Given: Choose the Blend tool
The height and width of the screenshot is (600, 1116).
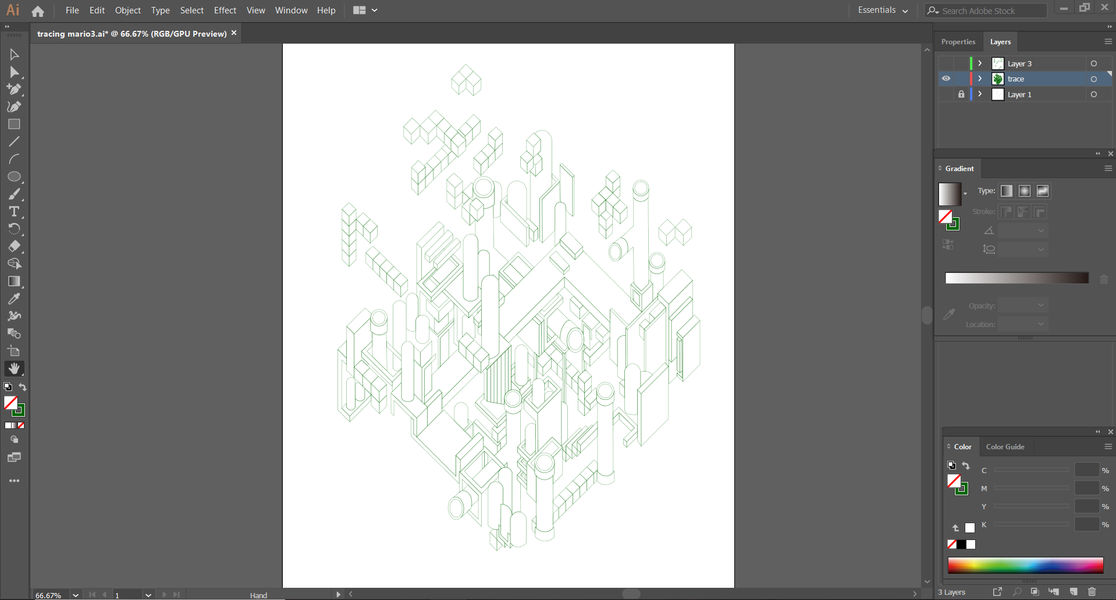Looking at the screenshot, I should click(14, 333).
